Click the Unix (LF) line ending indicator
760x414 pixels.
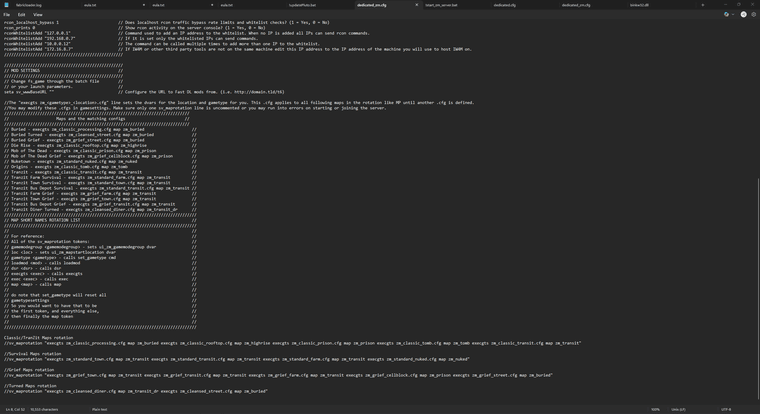click(x=679, y=409)
